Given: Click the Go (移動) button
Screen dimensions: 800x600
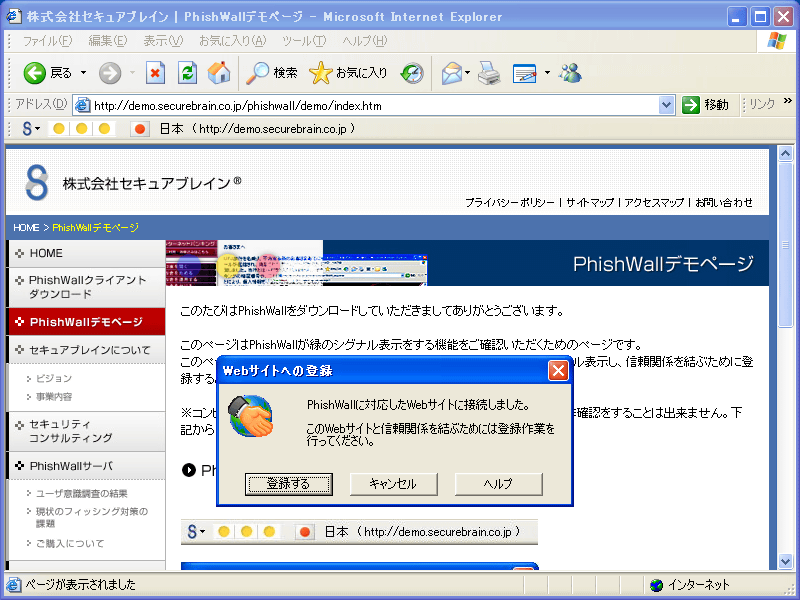Looking at the screenshot, I should point(705,105).
